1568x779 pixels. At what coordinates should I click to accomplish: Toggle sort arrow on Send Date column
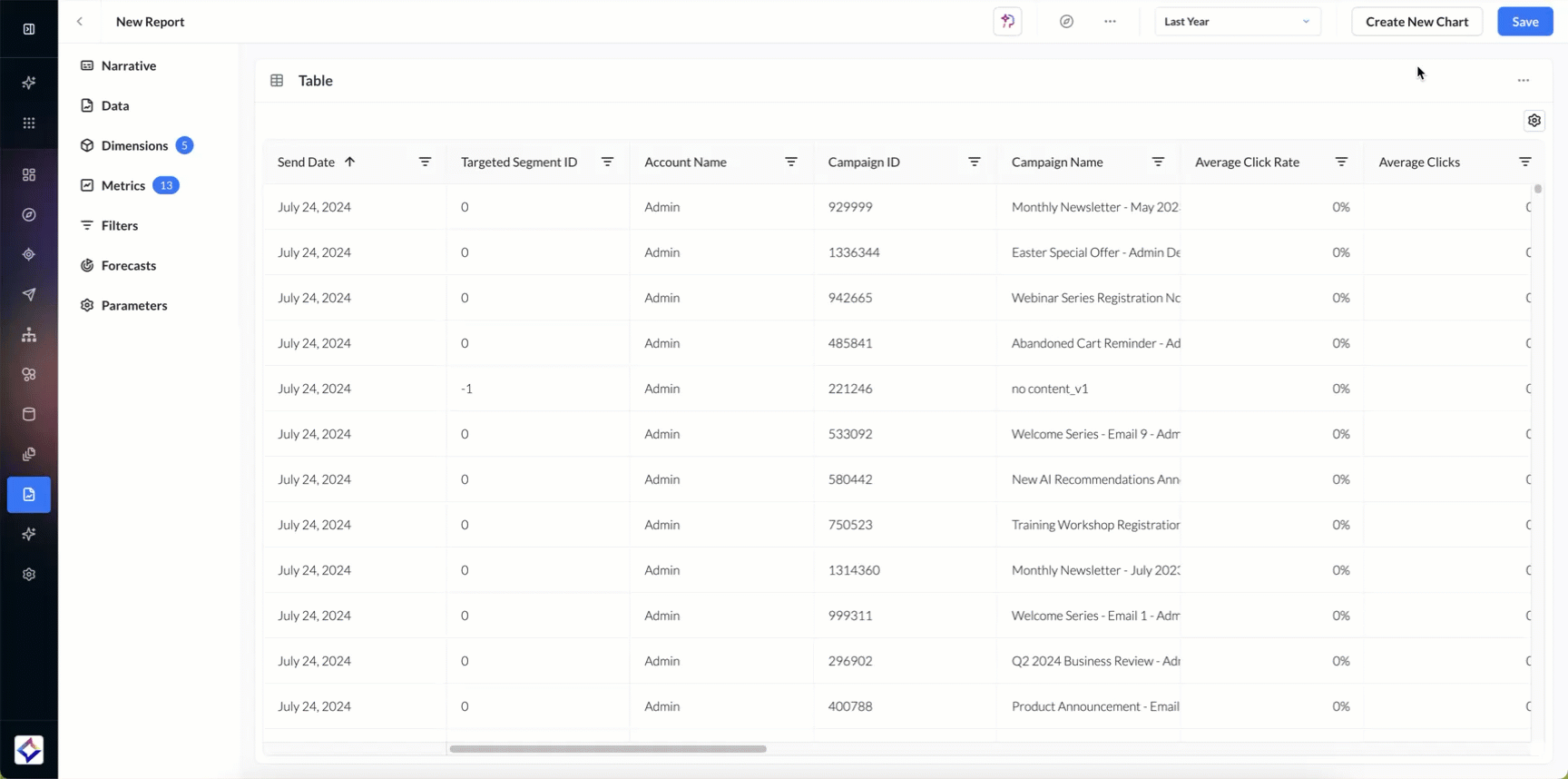(x=349, y=162)
